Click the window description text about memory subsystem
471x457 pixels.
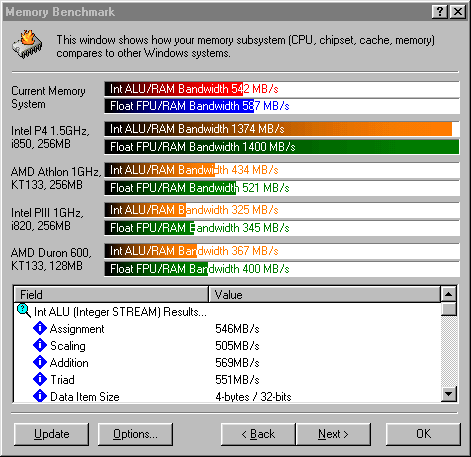246,46
